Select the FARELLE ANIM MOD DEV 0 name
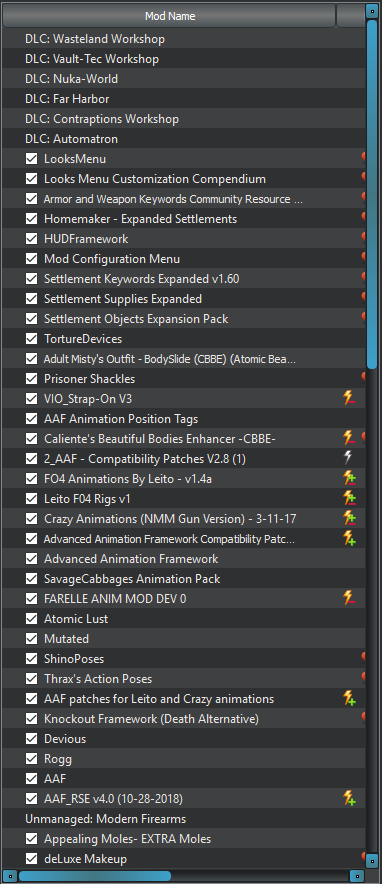 click(x=115, y=599)
